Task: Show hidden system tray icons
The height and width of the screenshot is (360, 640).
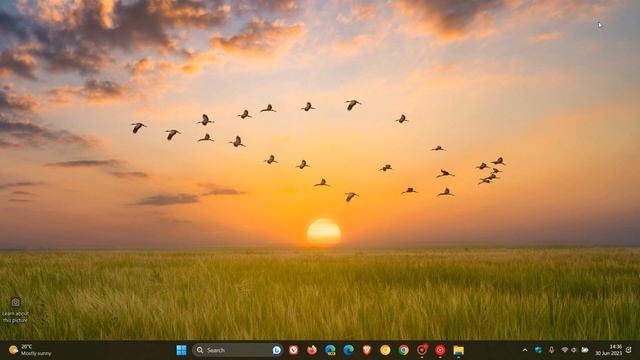Action: point(525,350)
